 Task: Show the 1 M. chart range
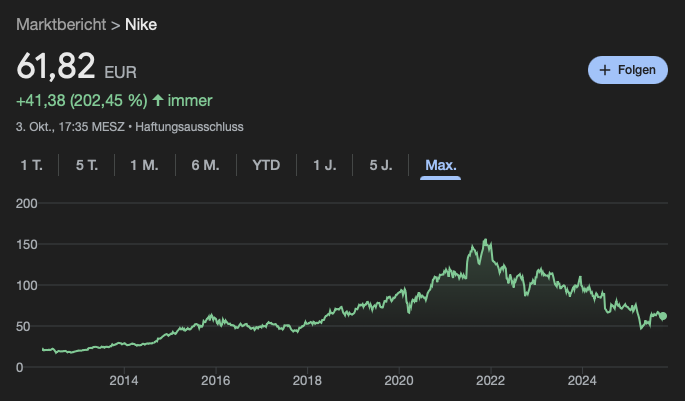[x=144, y=165]
